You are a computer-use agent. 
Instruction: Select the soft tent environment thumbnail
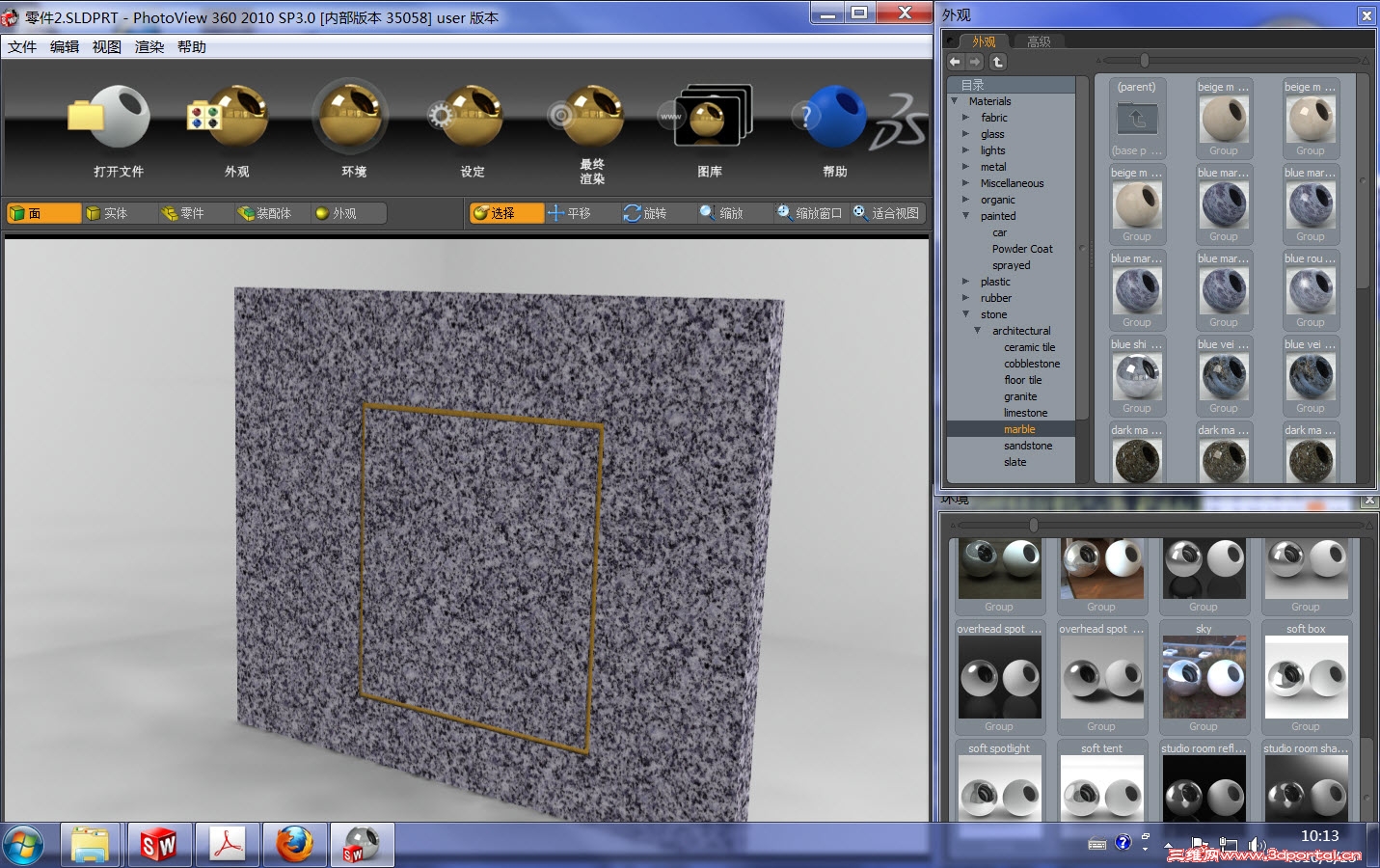point(1101,781)
